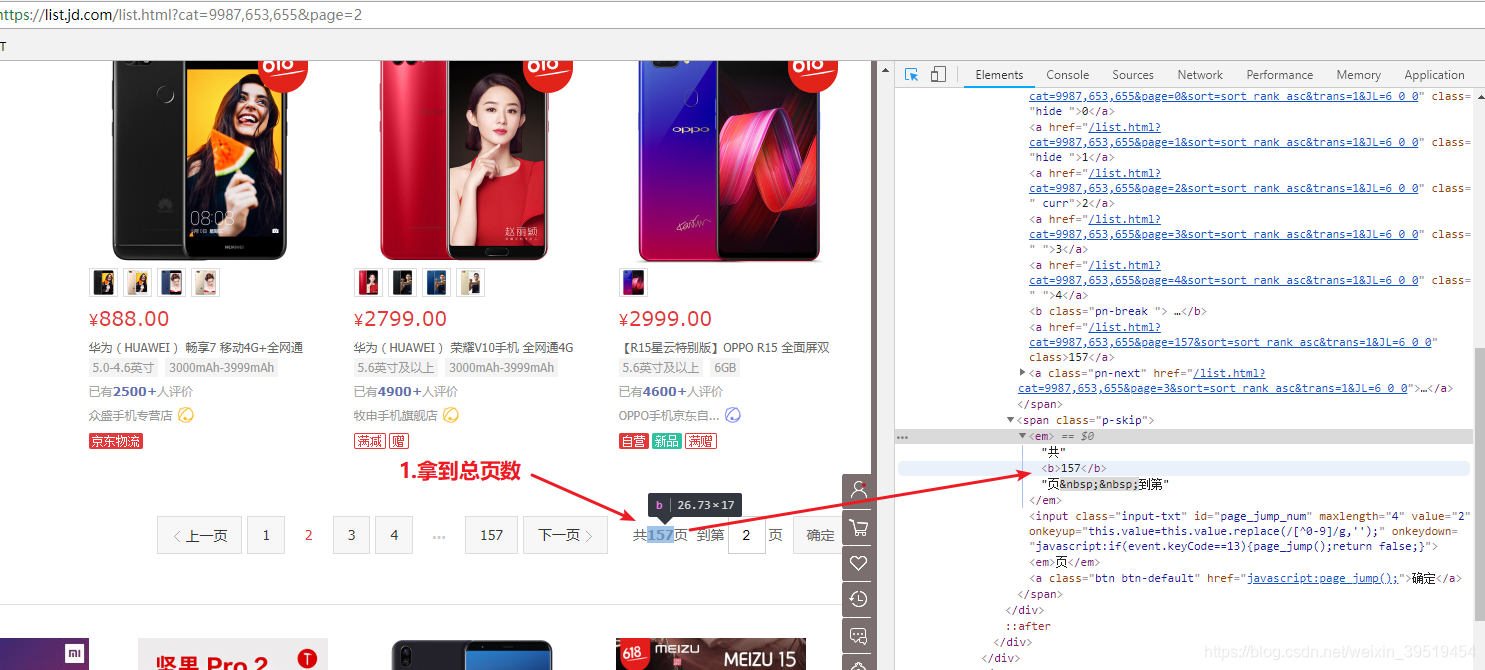Viewport: 1485px width, 670px height.
Task: Click the contact icon beside 众盛手机专营店
Action: pyautogui.click(x=186, y=415)
